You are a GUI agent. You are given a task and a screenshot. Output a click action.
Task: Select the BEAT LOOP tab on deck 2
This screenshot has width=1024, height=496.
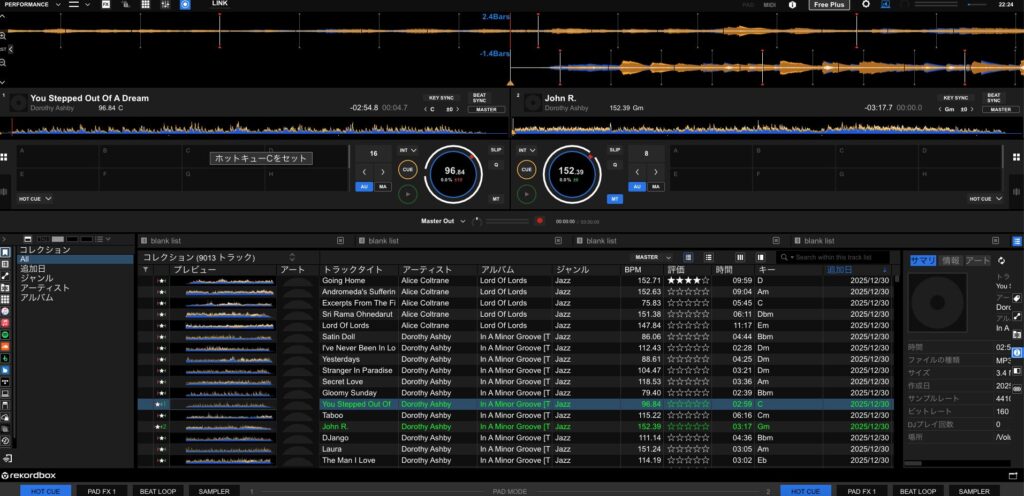point(916,491)
